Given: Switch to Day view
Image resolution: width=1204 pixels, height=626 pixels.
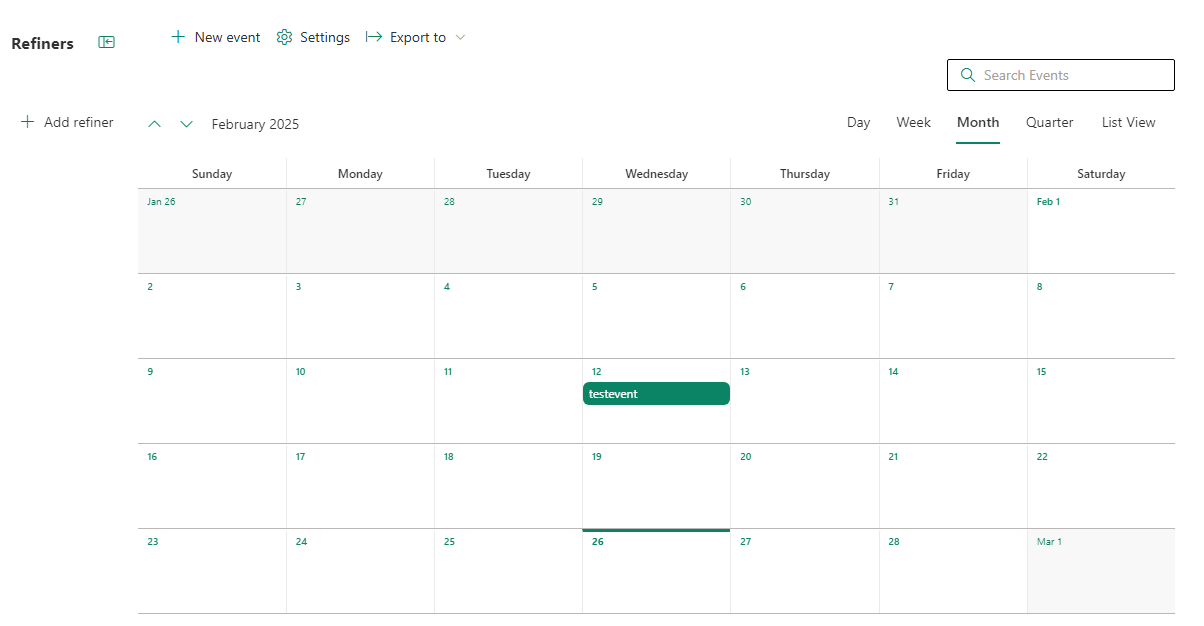Looking at the screenshot, I should (858, 121).
